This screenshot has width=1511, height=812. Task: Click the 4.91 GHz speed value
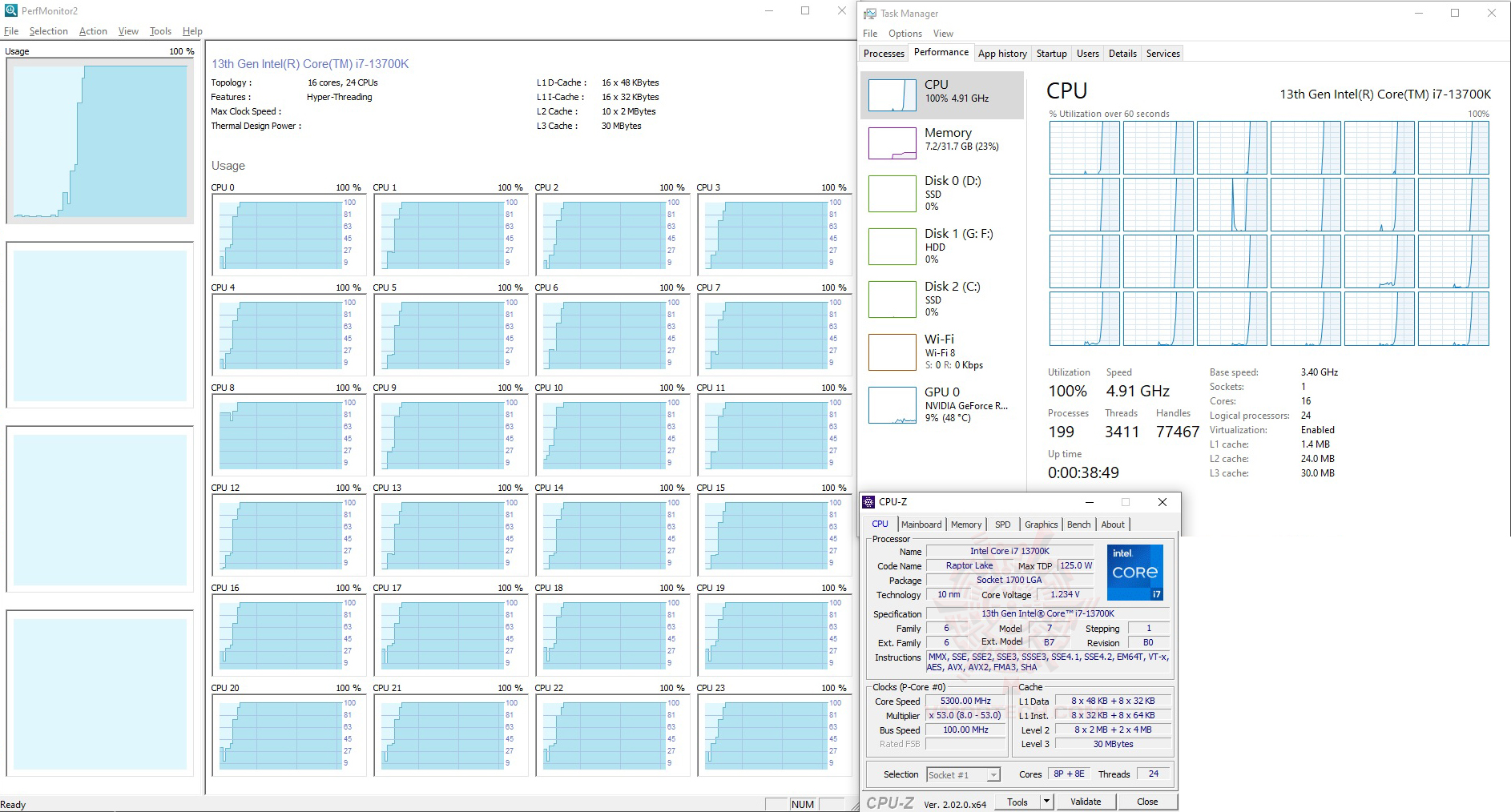tap(1138, 391)
